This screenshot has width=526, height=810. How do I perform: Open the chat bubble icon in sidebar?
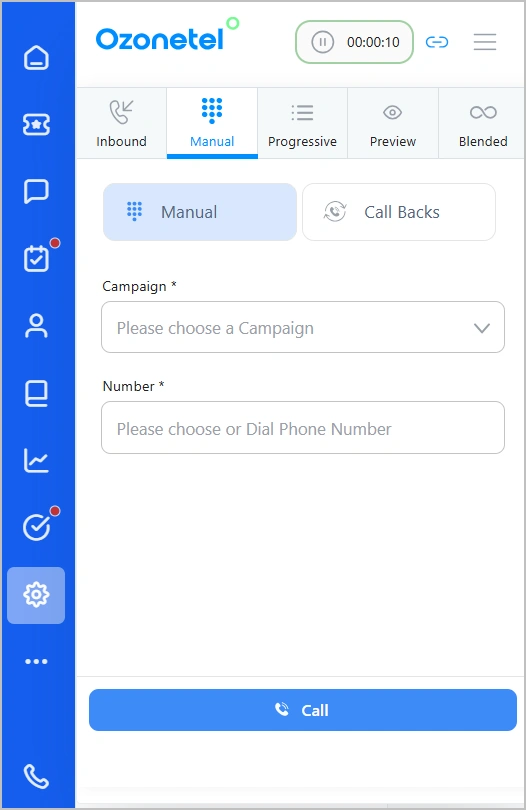(x=36, y=191)
